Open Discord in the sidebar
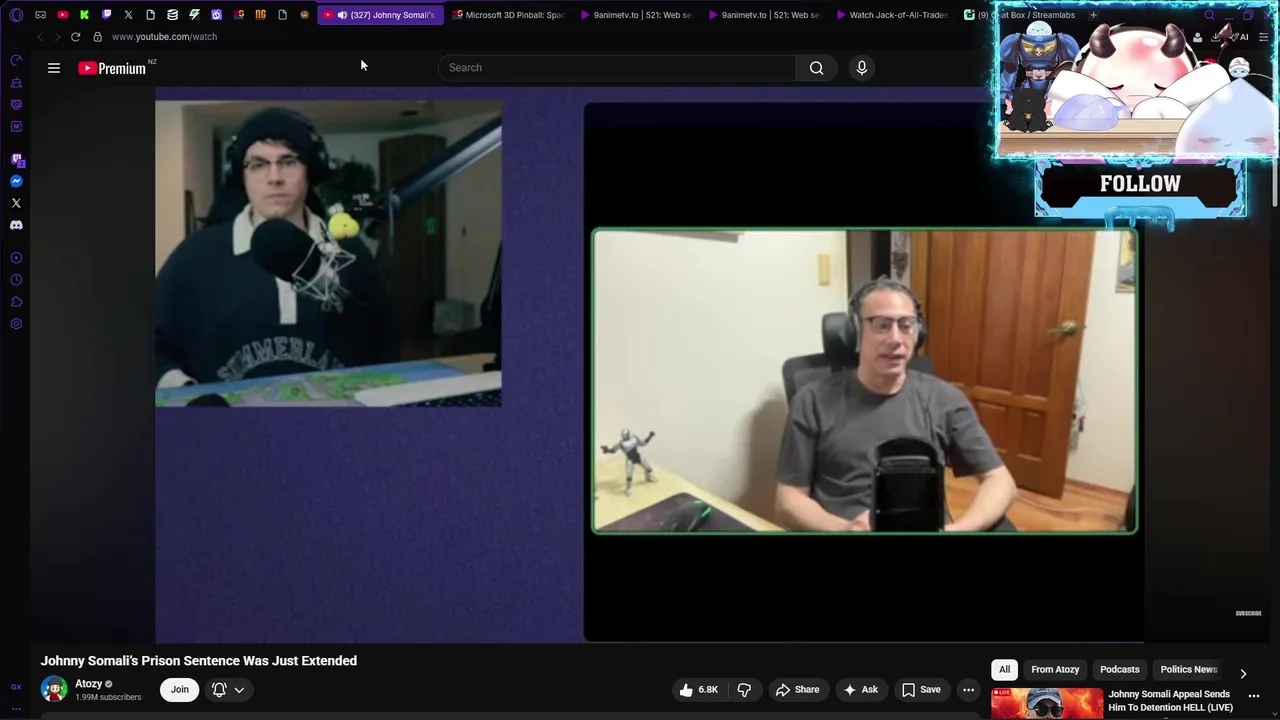The height and width of the screenshot is (720, 1280). click(x=16, y=225)
